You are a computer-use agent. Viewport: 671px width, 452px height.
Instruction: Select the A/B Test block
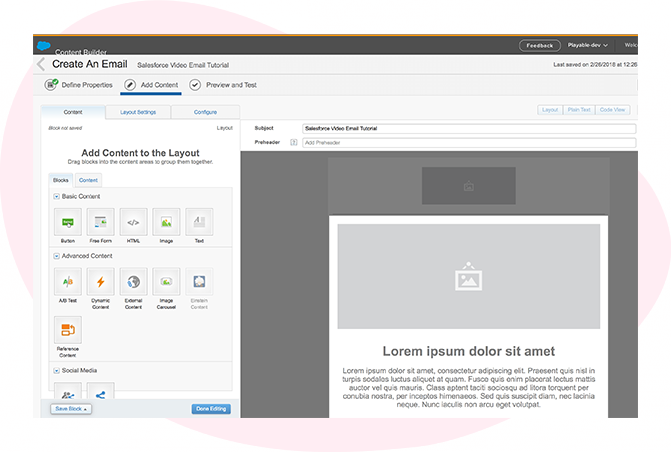click(68, 282)
